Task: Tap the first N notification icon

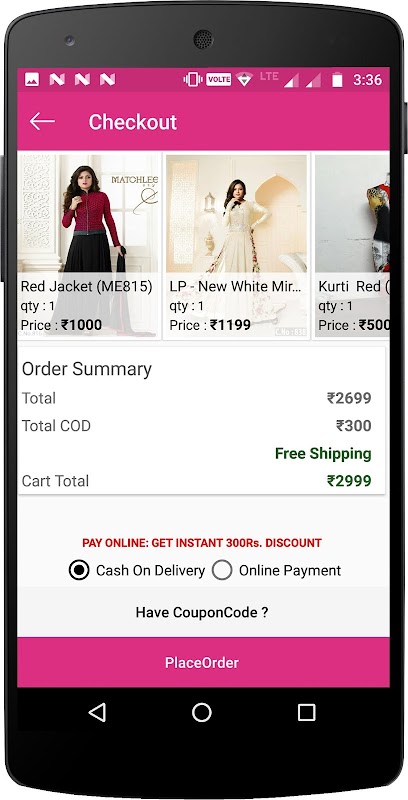Action: [57, 80]
